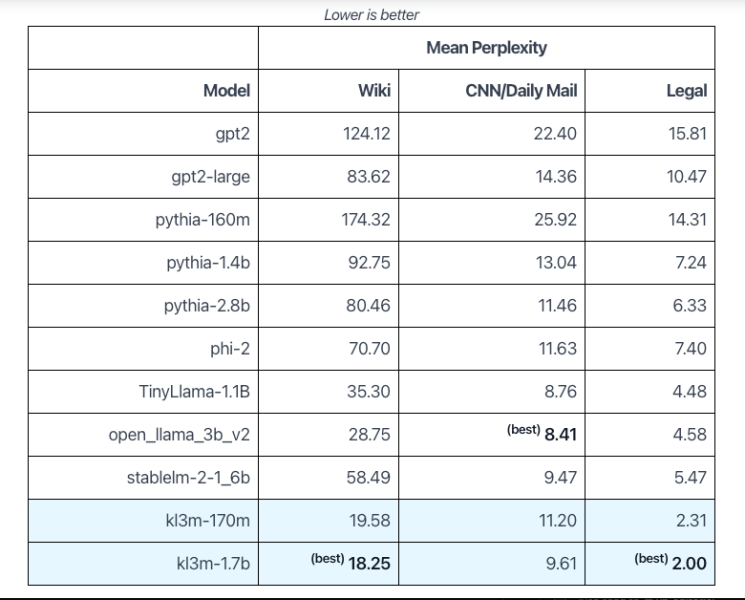Viewport: 745px width, 600px height.
Task: Select the pythia-2.8b CNN value 11.46
Action: pos(557,306)
